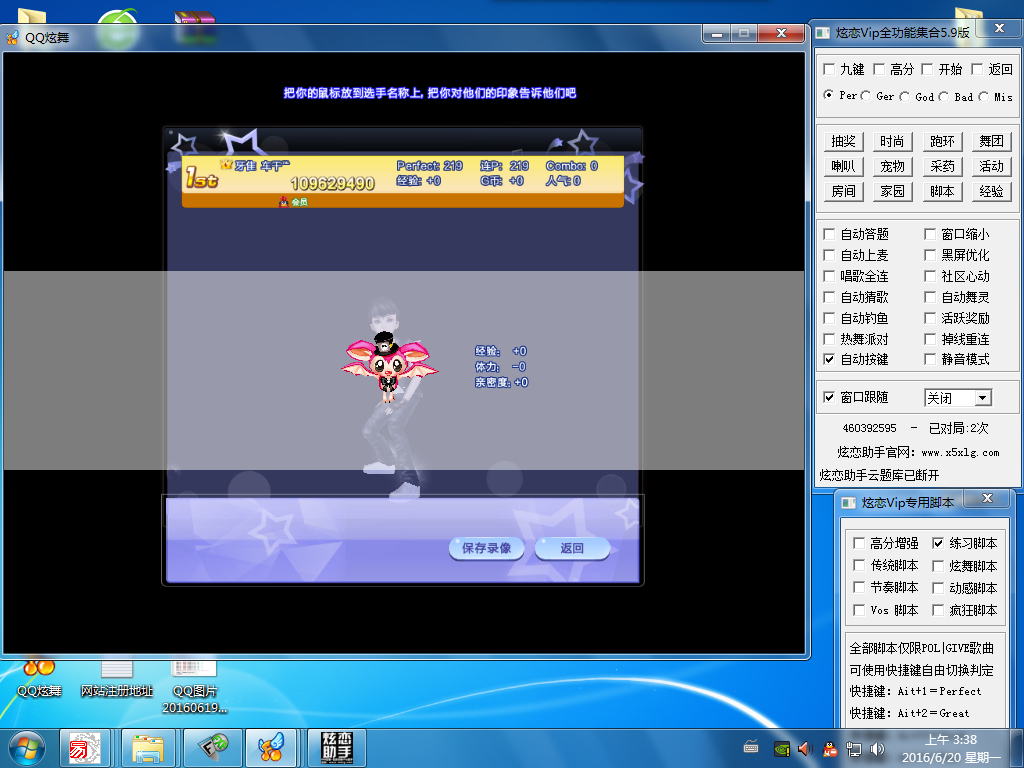Screen dimensions: 1024x768
Task: Click the 喇叭 button
Action: tap(843, 166)
